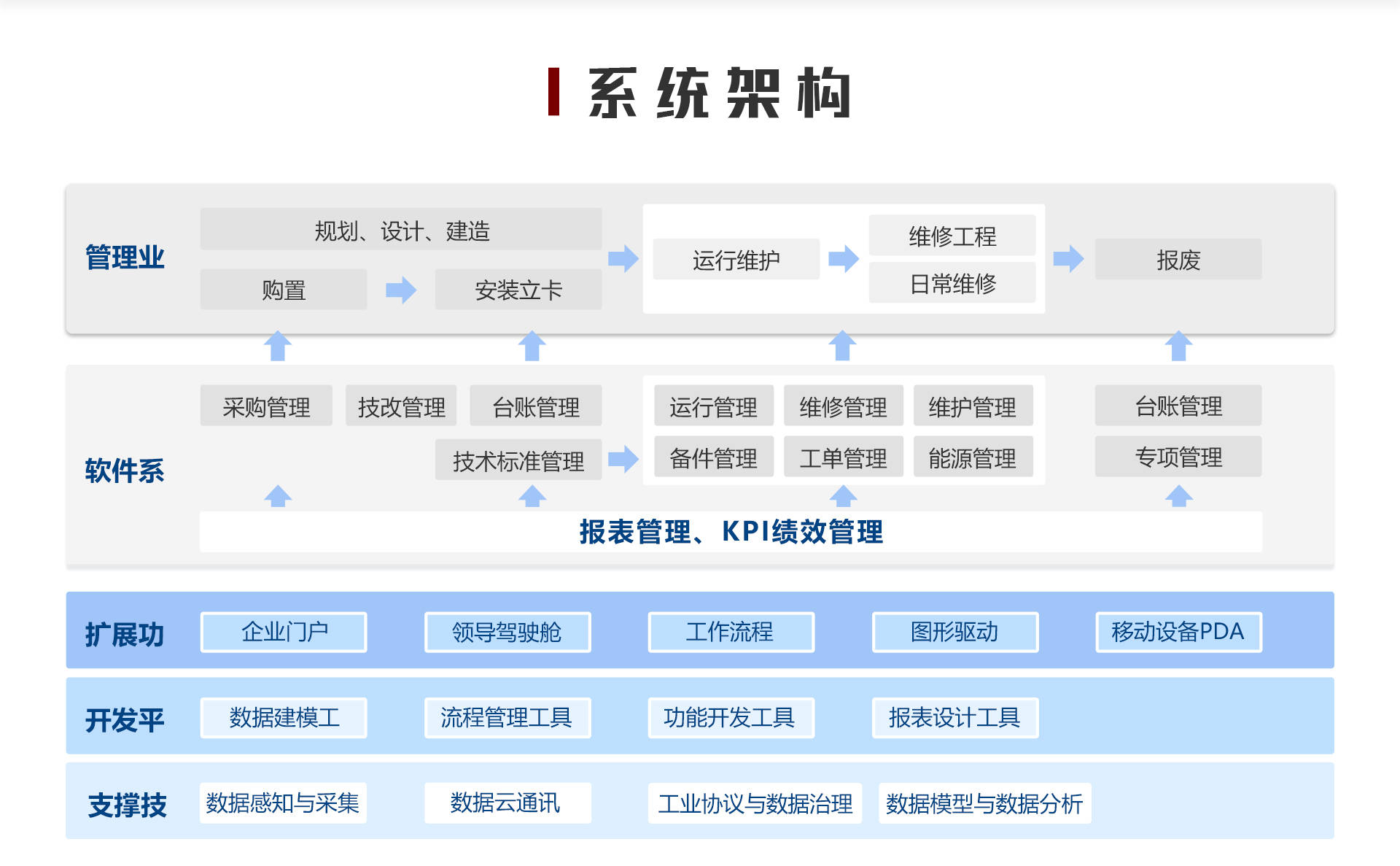
Task: Select the 运行管理 box
Action: point(714,406)
